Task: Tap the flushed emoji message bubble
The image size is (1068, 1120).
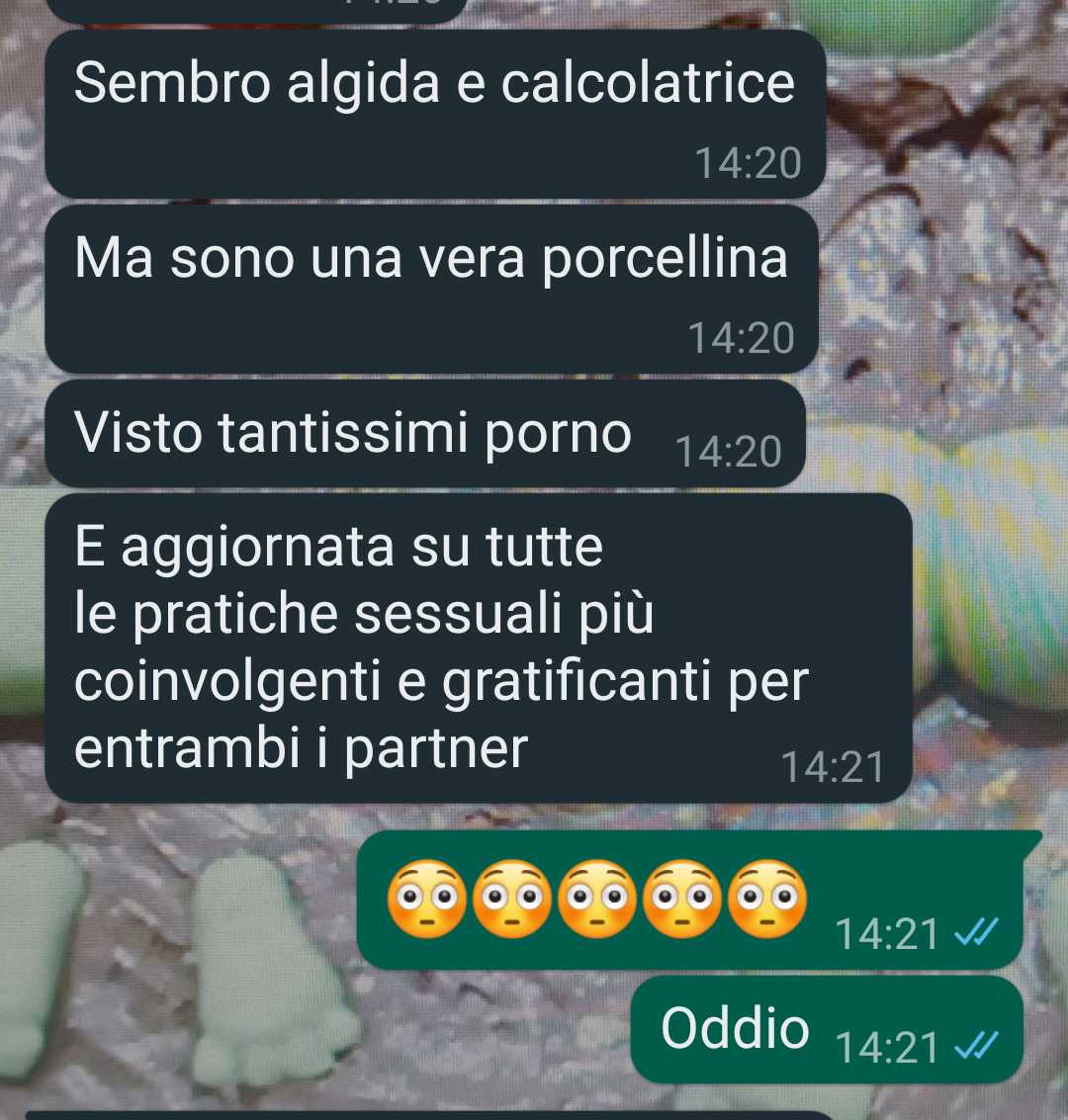Action: [x=699, y=900]
